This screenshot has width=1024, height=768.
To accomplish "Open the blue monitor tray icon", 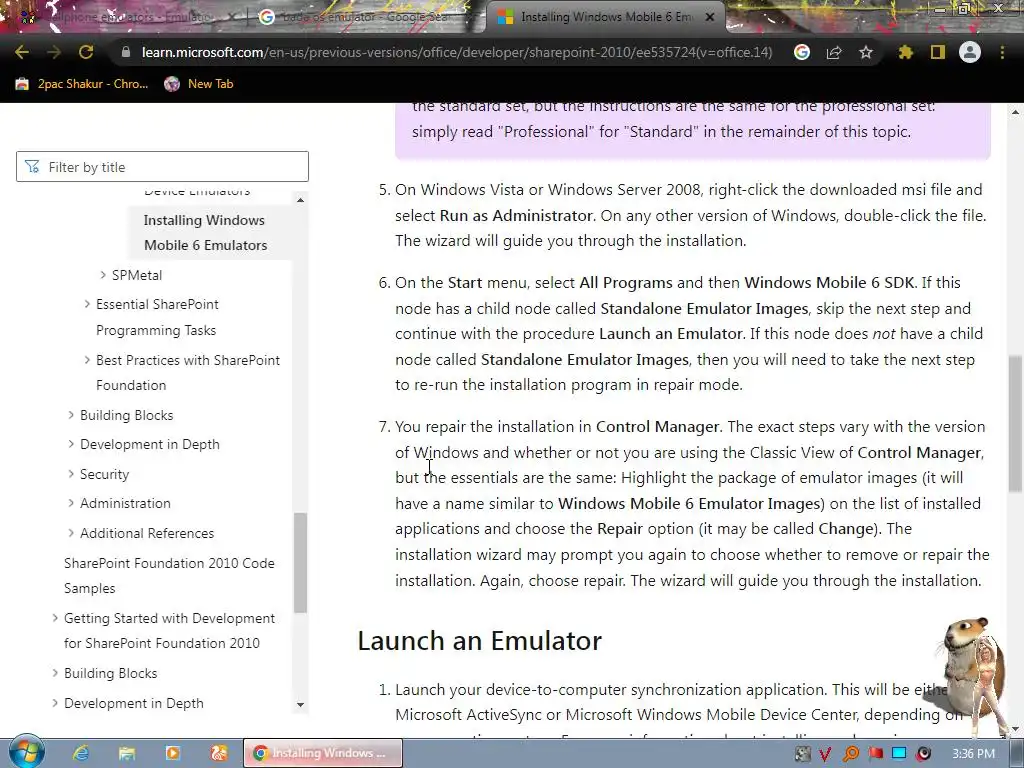I will click(900, 754).
